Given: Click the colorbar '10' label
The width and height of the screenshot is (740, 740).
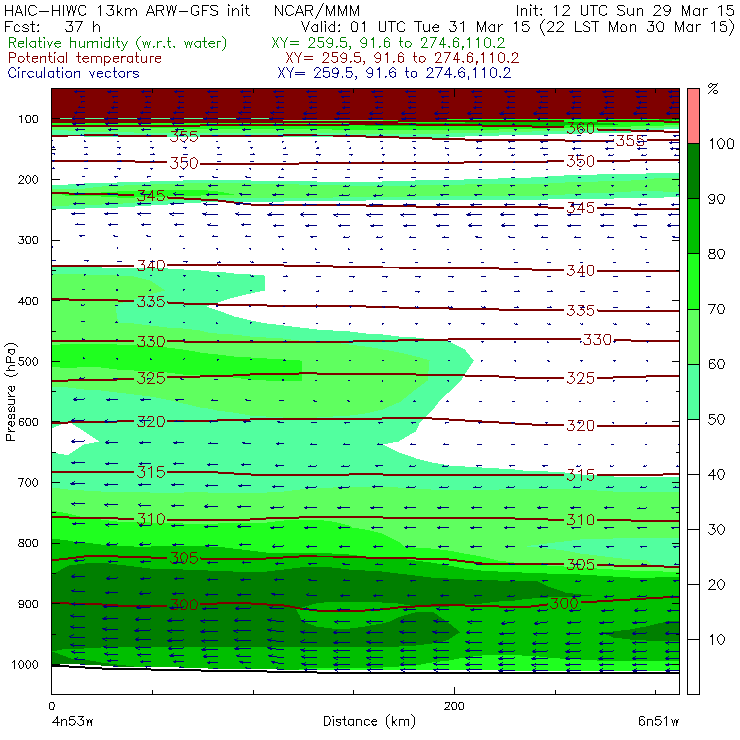Looking at the screenshot, I should (716, 639).
